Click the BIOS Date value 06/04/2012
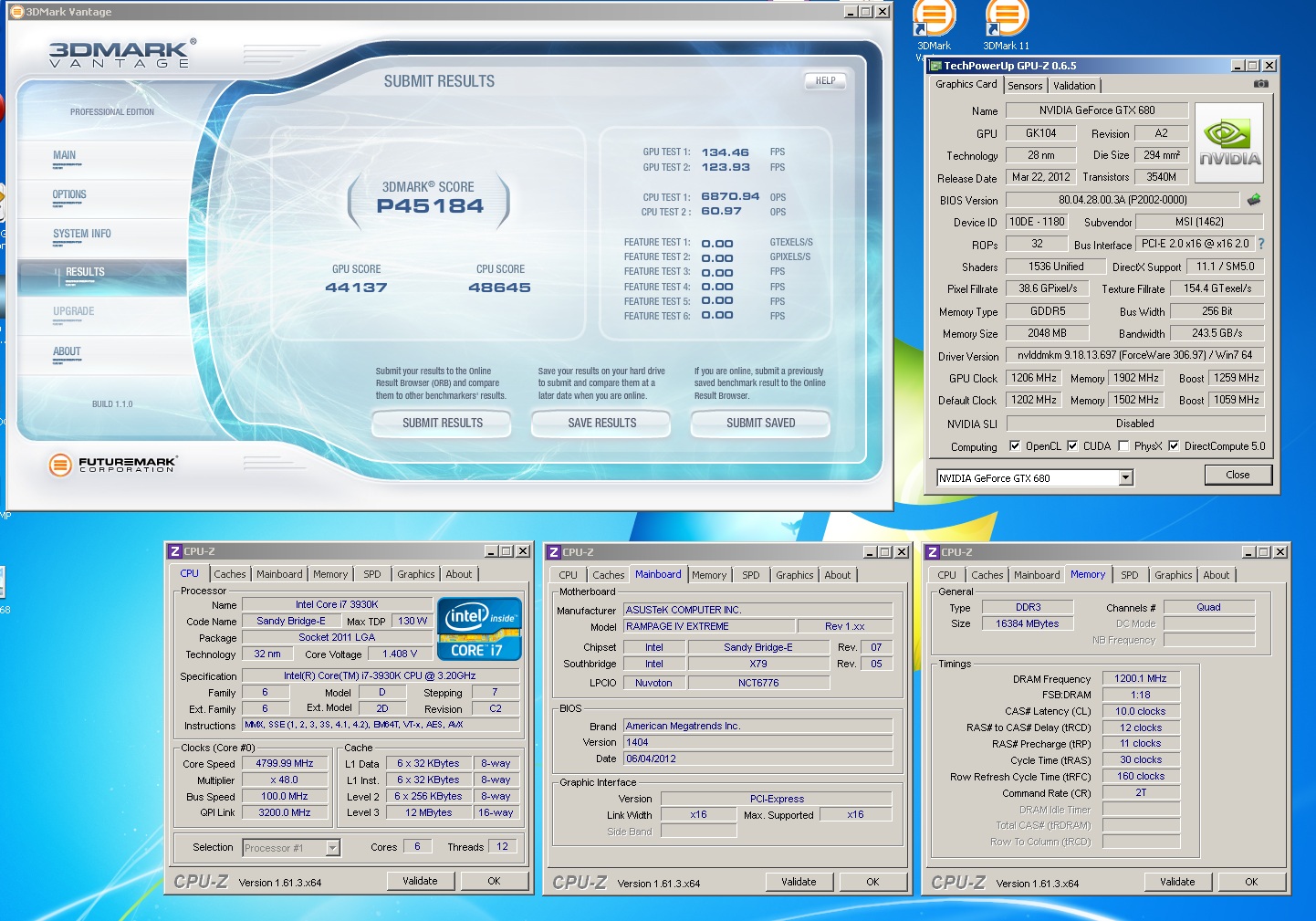The image size is (1316, 921). coord(757,759)
